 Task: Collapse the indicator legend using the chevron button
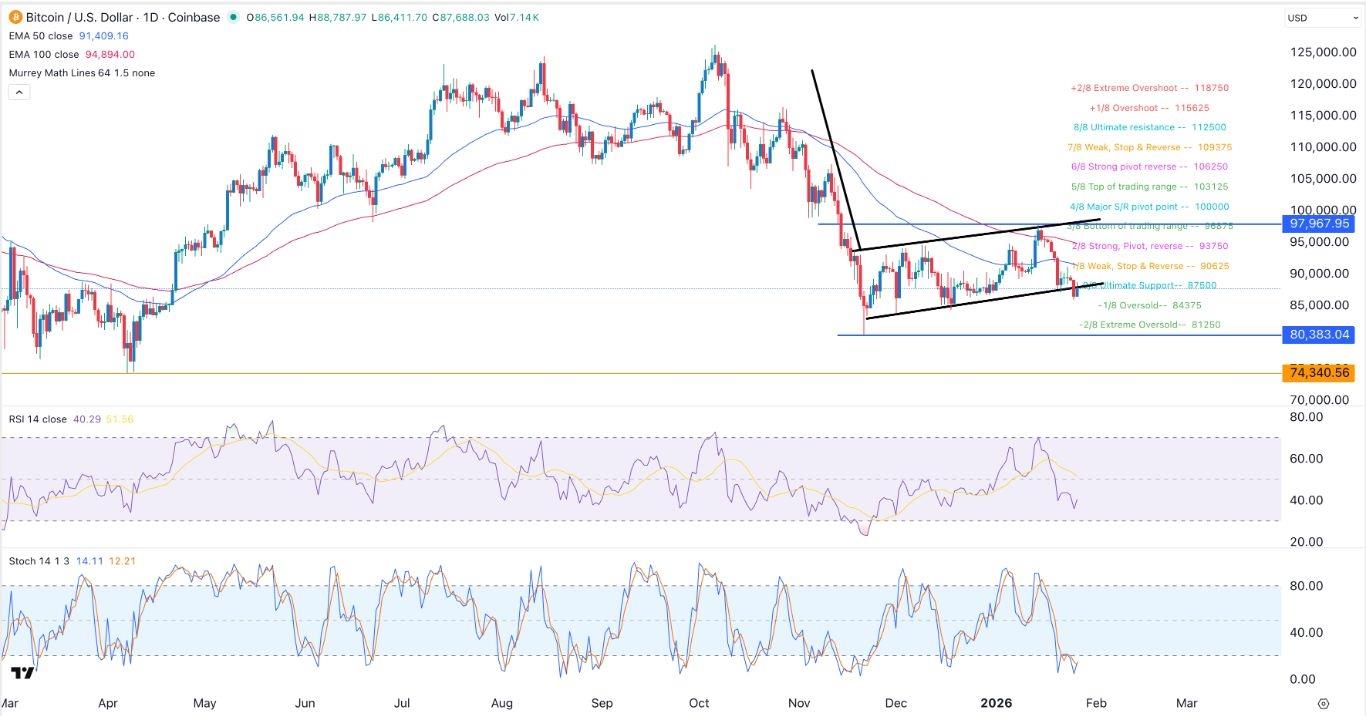(x=18, y=91)
